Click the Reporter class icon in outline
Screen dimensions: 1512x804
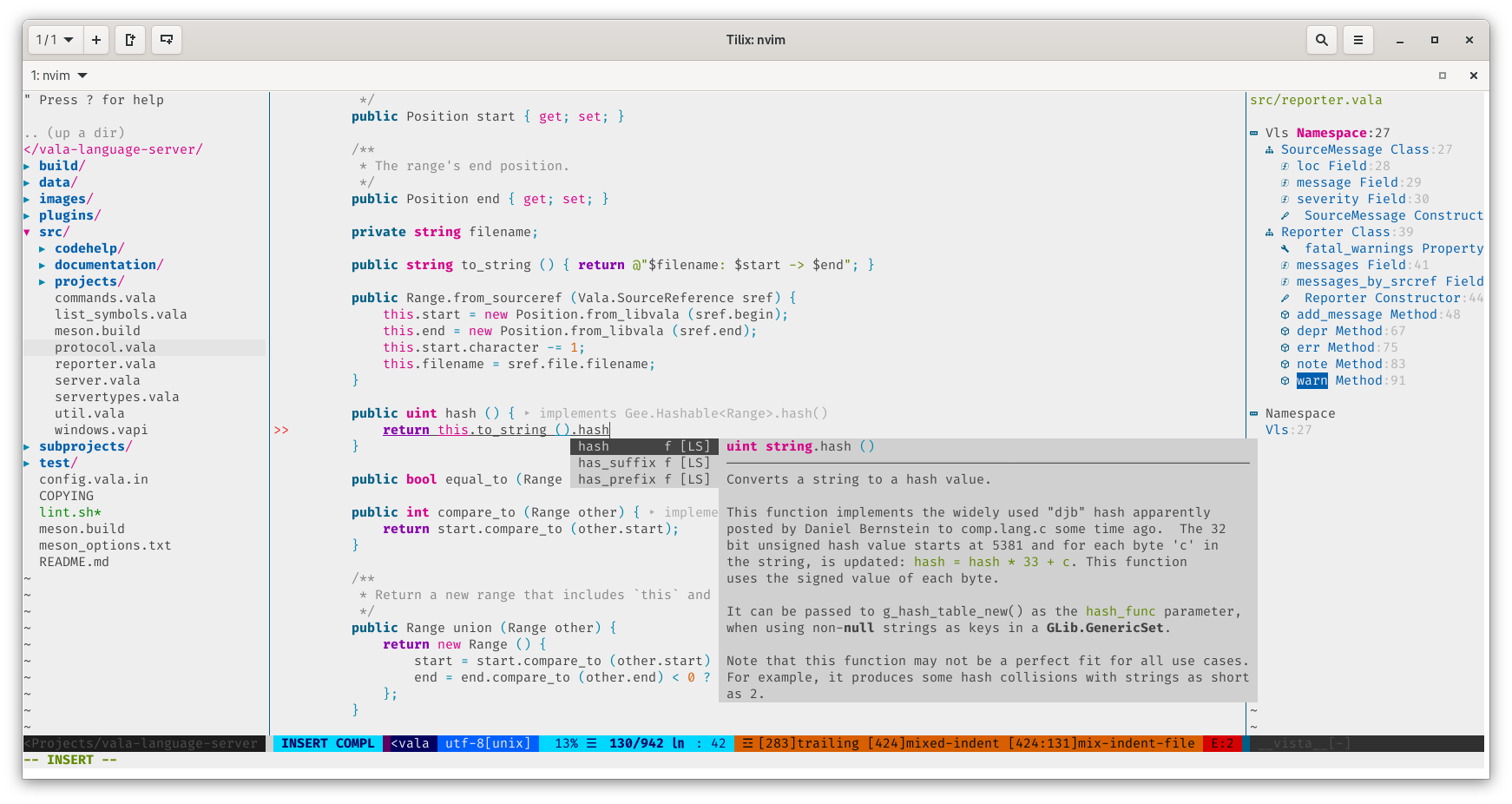[x=1270, y=232]
